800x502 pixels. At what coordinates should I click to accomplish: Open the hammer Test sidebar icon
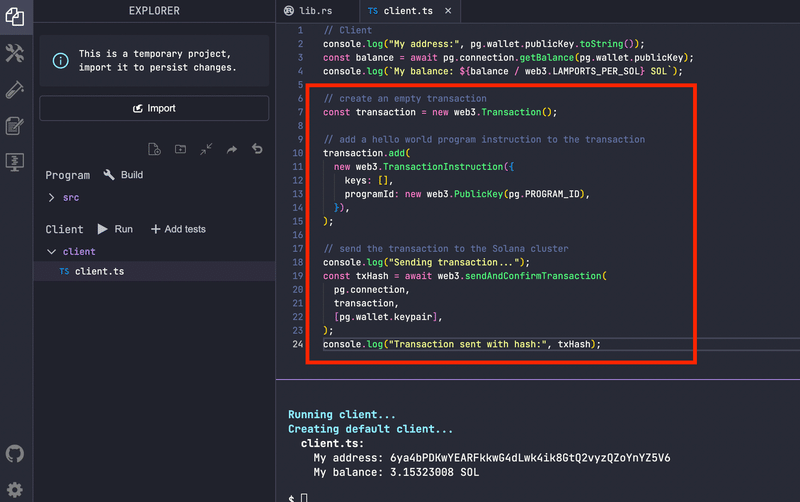pyautogui.click(x=15, y=90)
